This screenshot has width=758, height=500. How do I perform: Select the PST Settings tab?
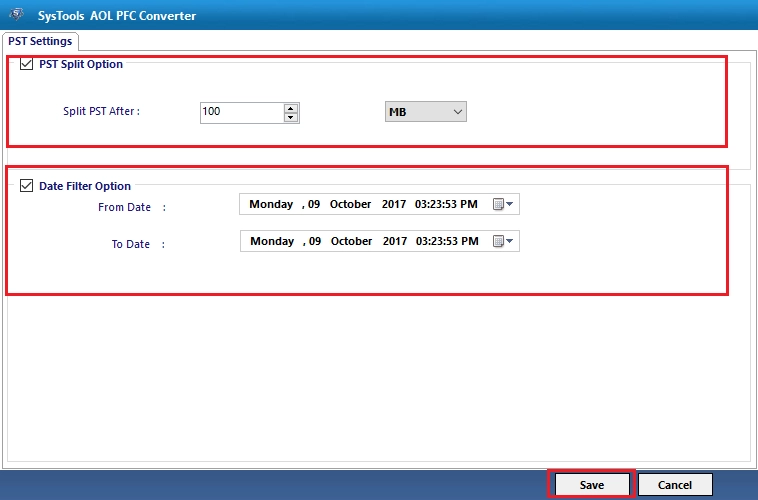40,41
